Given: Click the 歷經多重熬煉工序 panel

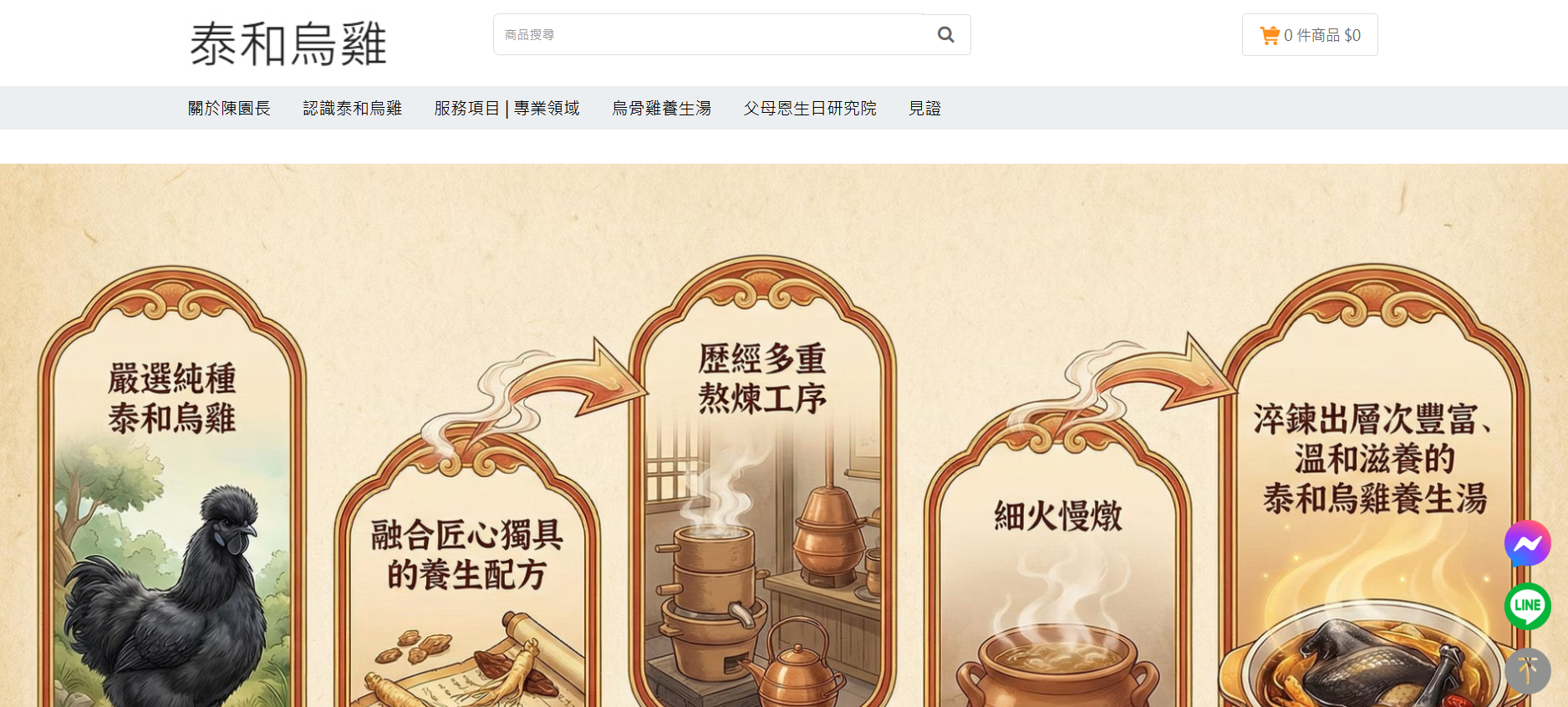Looking at the screenshot, I should point(762,481).
